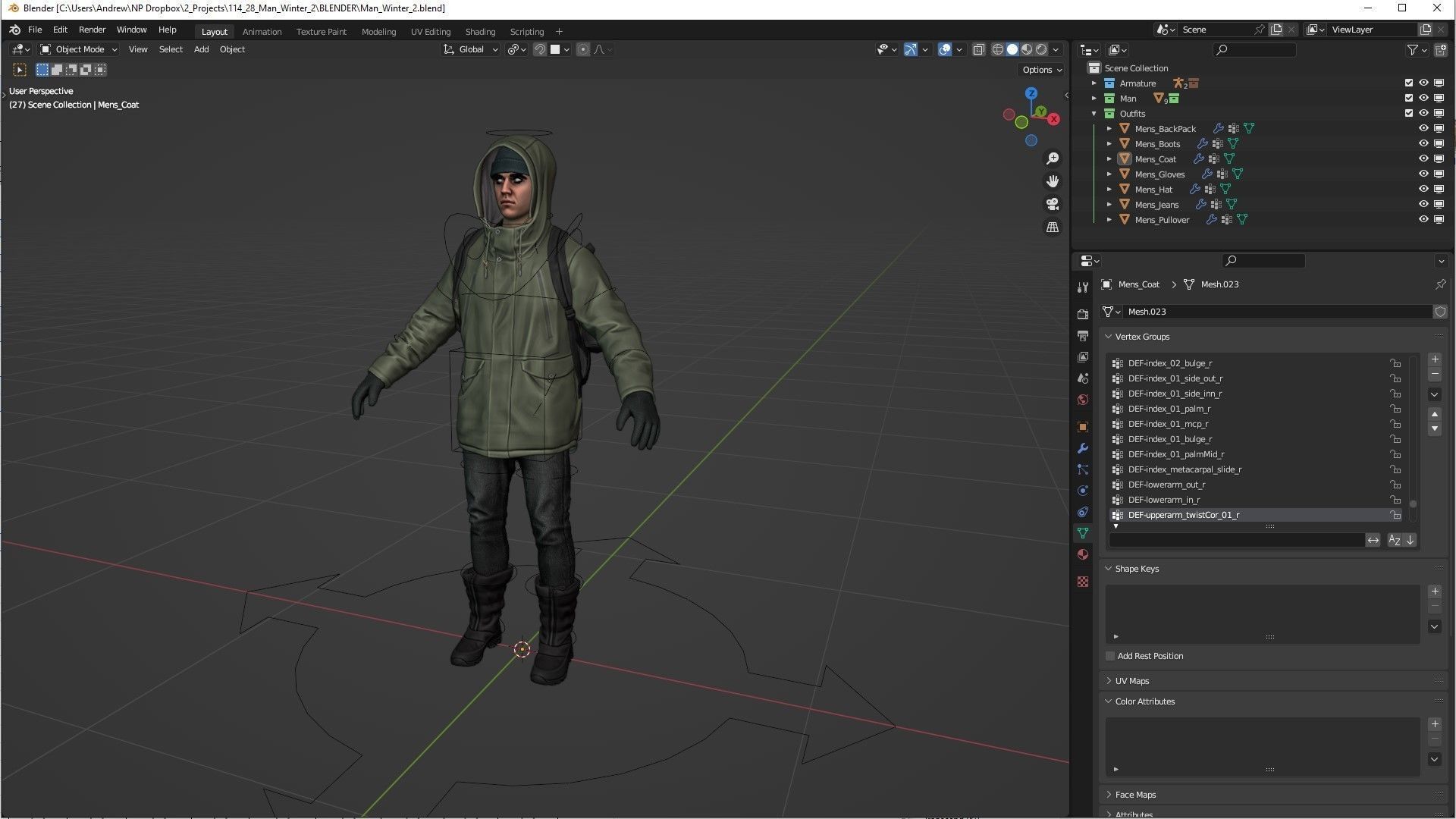Image resolution: width=1456 pixels, height=819 pixels.
Task: Switch to the Texture Paint workspace tab
Action: click(x=322, y=32)
